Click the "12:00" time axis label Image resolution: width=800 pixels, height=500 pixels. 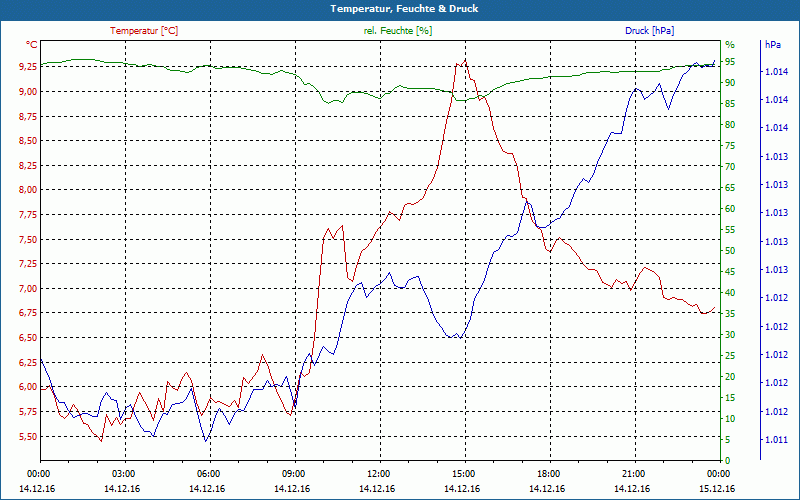coord(378,474)
